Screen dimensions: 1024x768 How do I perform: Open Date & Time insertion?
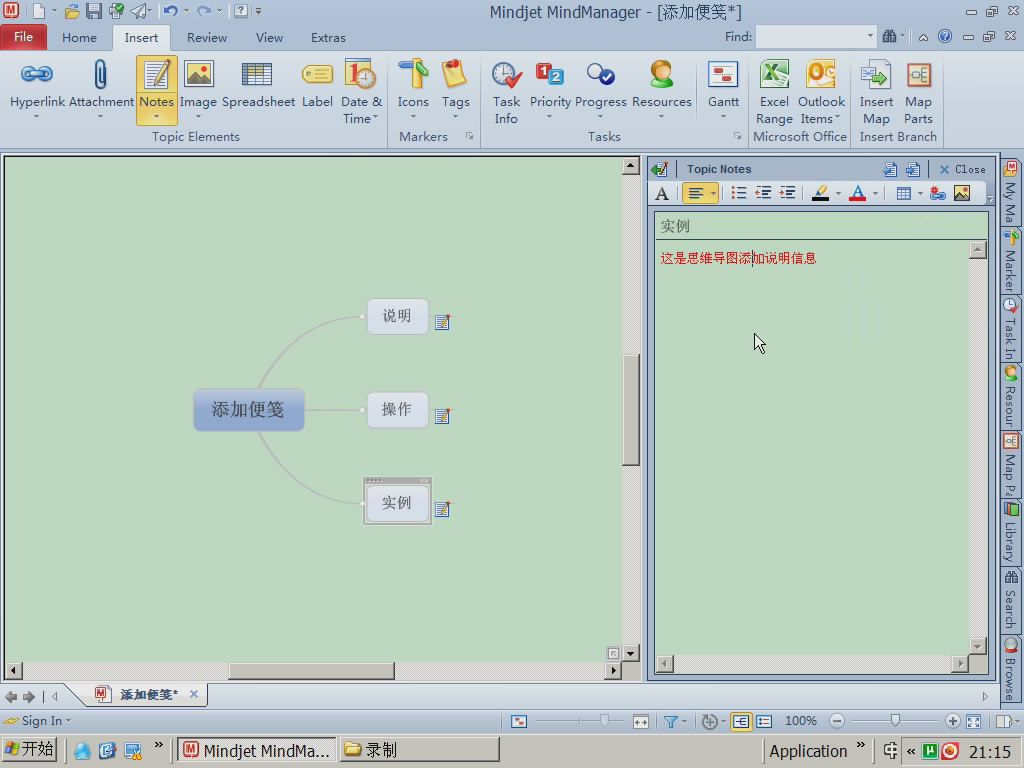(x=361, y=91)
